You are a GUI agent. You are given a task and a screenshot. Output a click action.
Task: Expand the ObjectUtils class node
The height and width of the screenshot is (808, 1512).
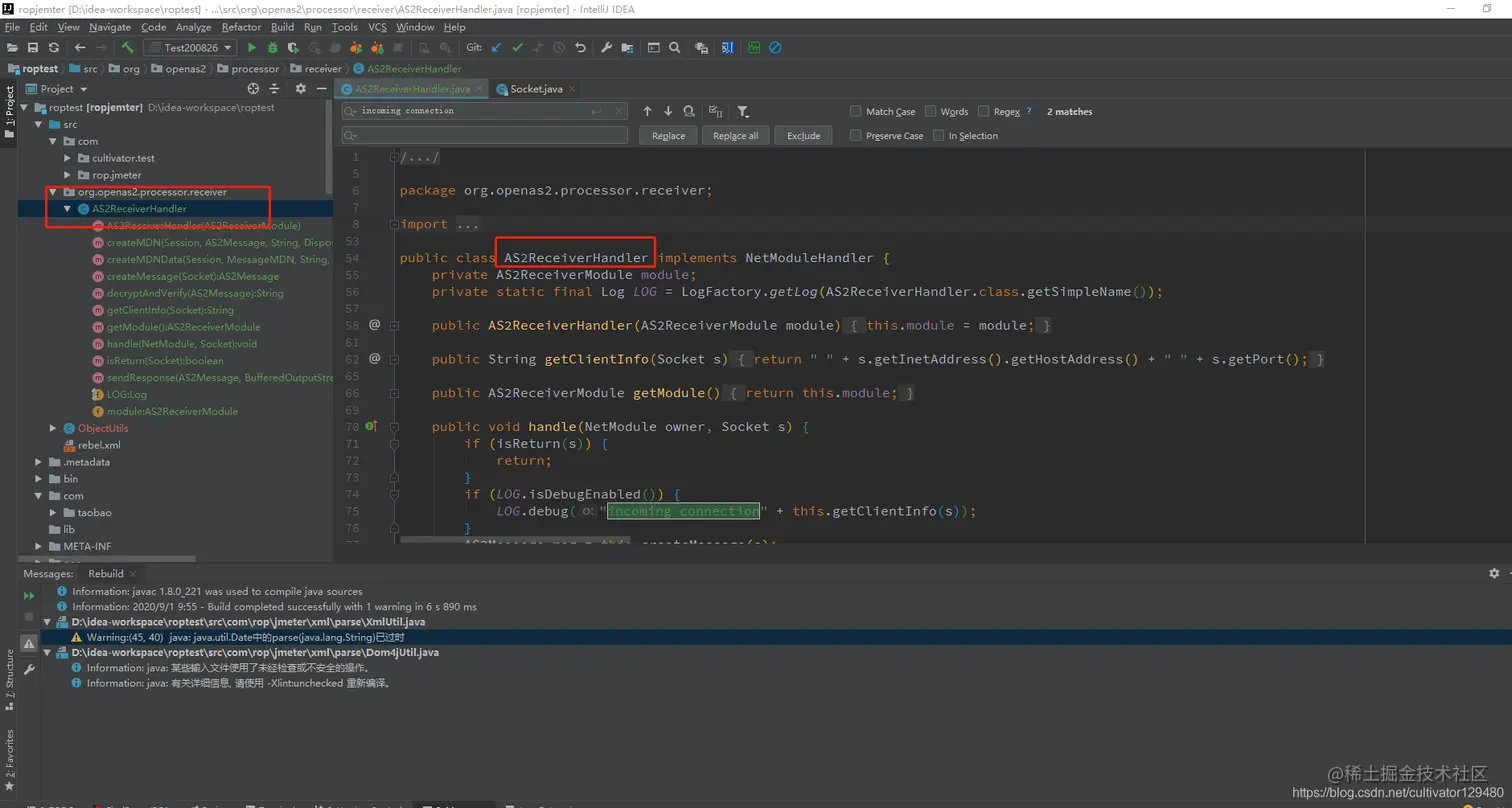coord(54,428)
